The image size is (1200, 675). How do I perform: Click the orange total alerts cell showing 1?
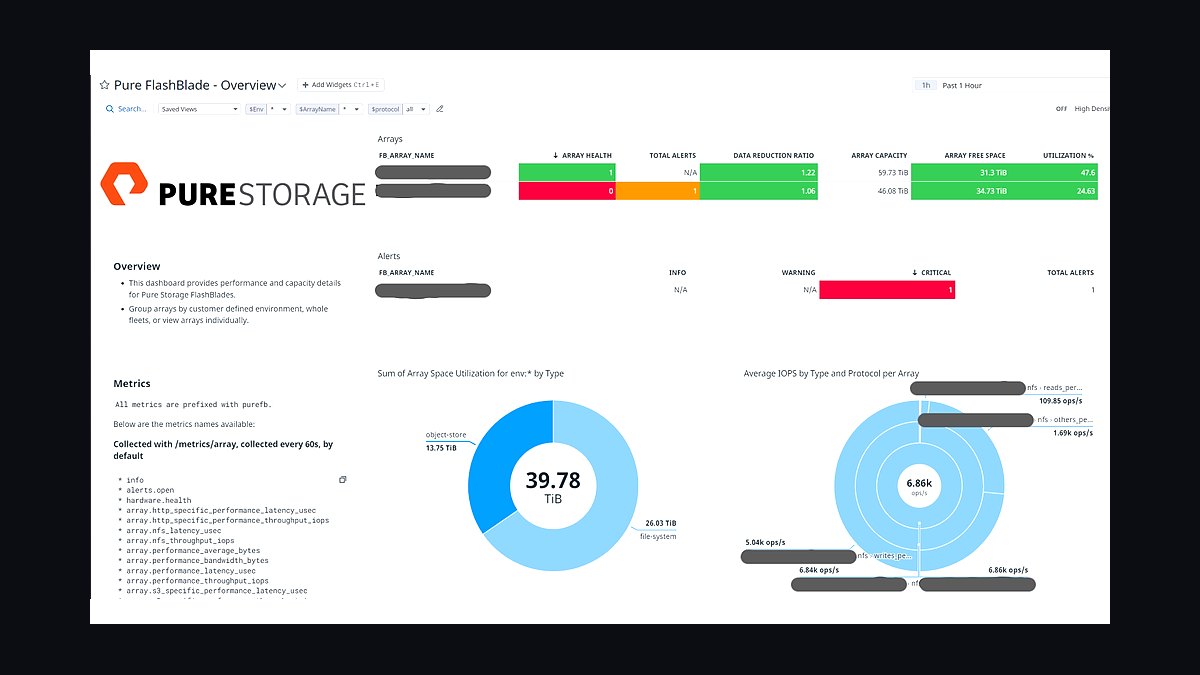657,191
